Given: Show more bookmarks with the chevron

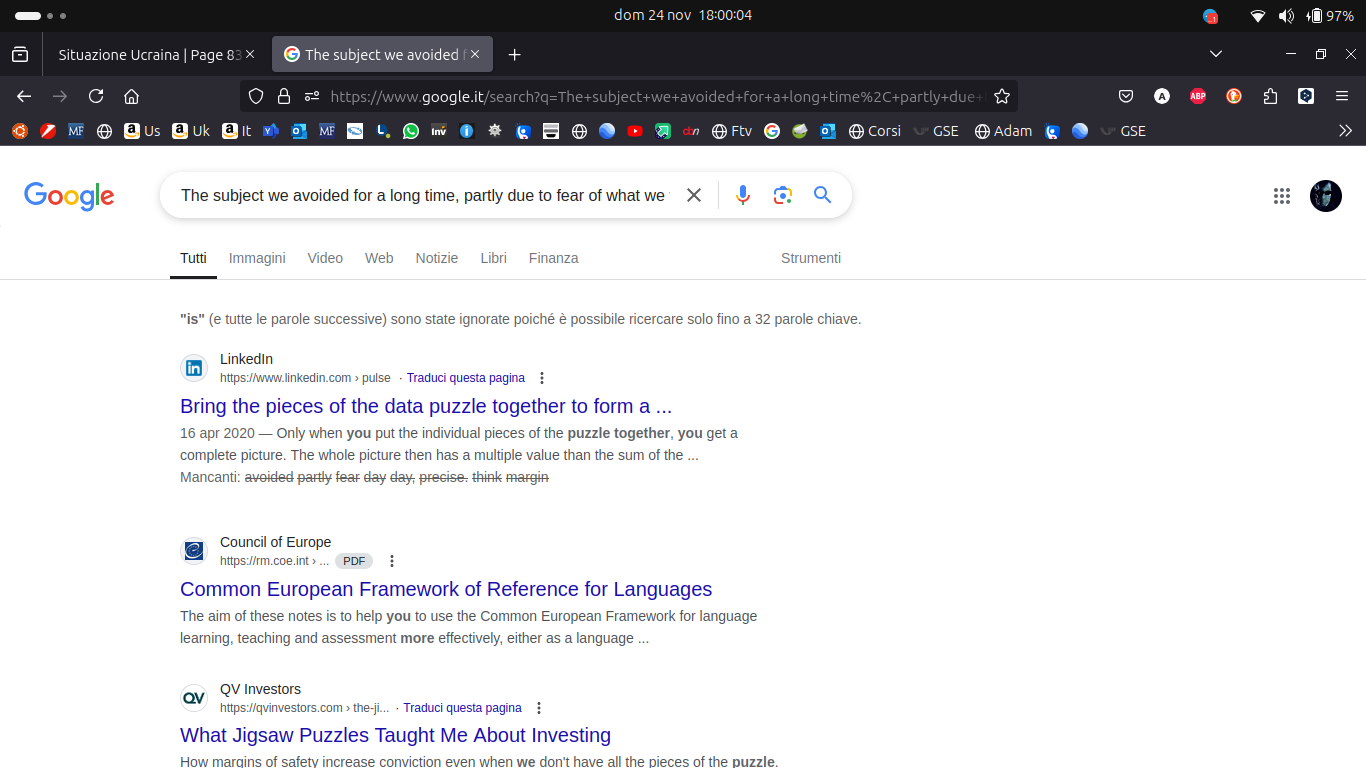Looking at the screenshot, I should (1345, 131).
